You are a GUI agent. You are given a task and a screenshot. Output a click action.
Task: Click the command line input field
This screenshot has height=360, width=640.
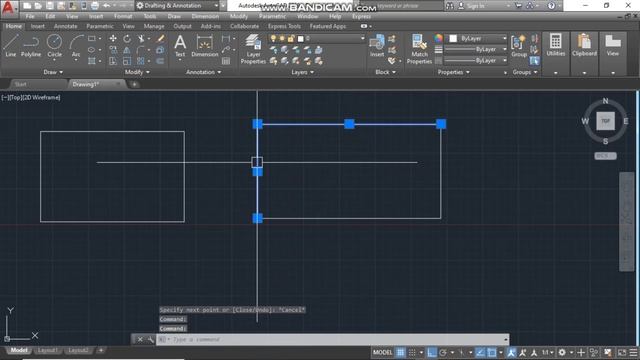tap(332, 339)
